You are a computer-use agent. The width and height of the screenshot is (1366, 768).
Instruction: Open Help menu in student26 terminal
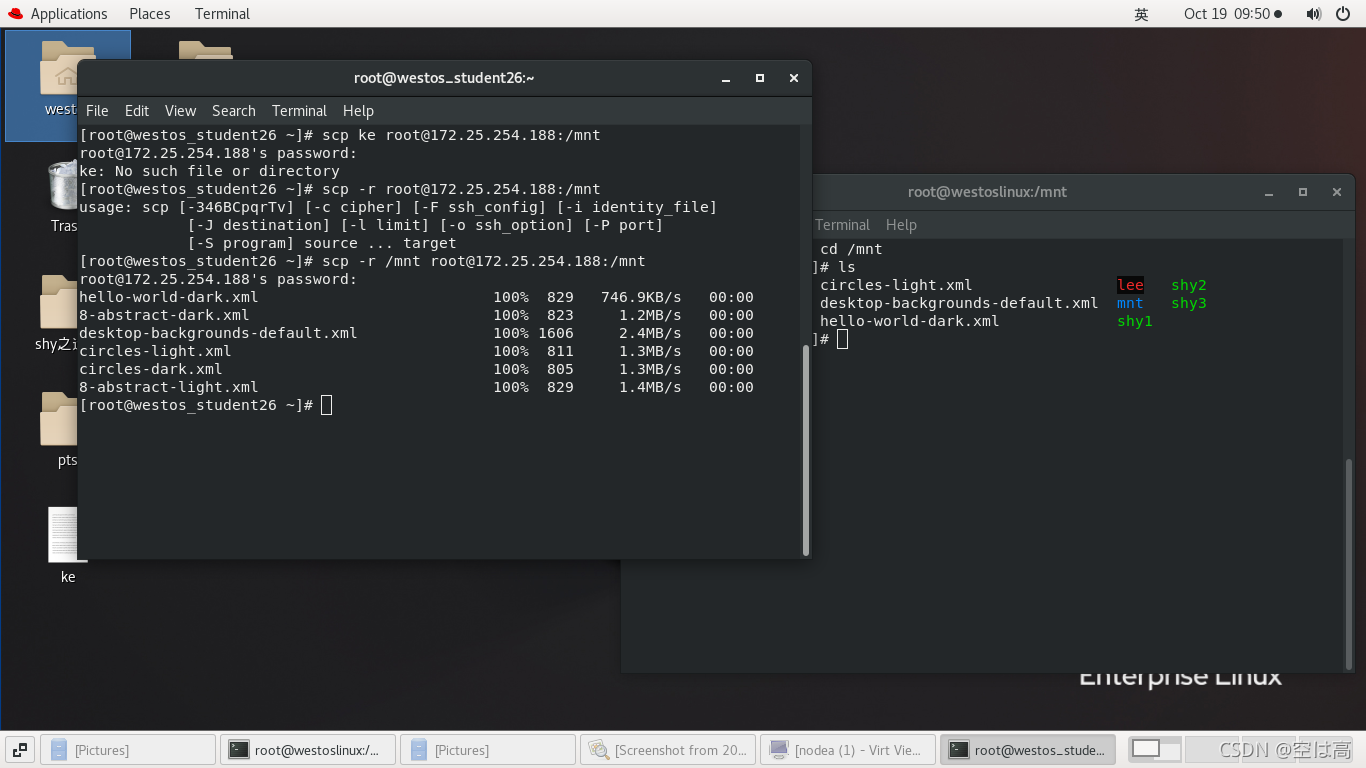pyautogui.click(x=358, y=111)
